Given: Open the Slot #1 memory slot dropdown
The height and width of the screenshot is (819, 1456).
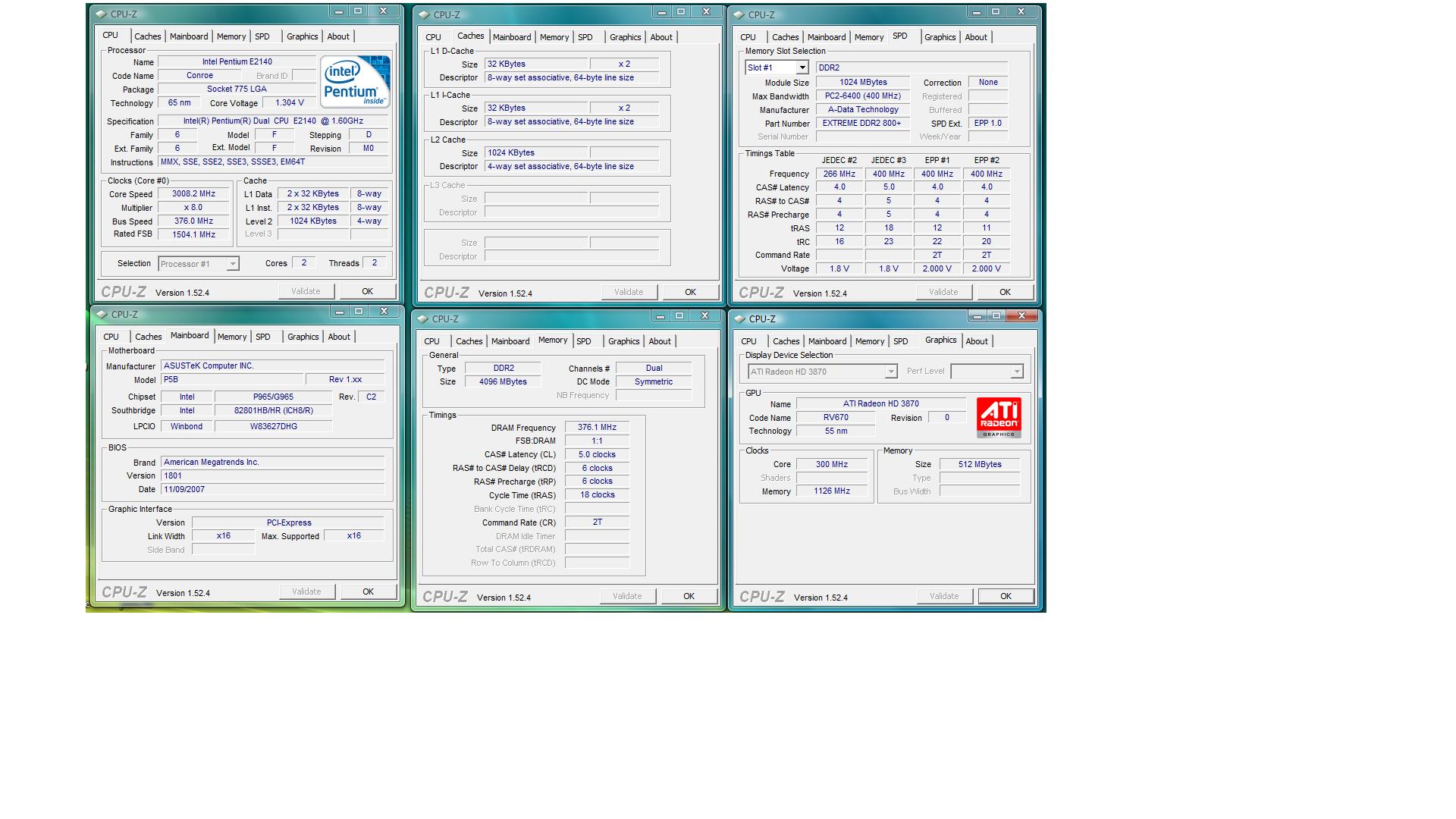Looking at the screenshot, I should pyautogui.click(x=802, y=67).
